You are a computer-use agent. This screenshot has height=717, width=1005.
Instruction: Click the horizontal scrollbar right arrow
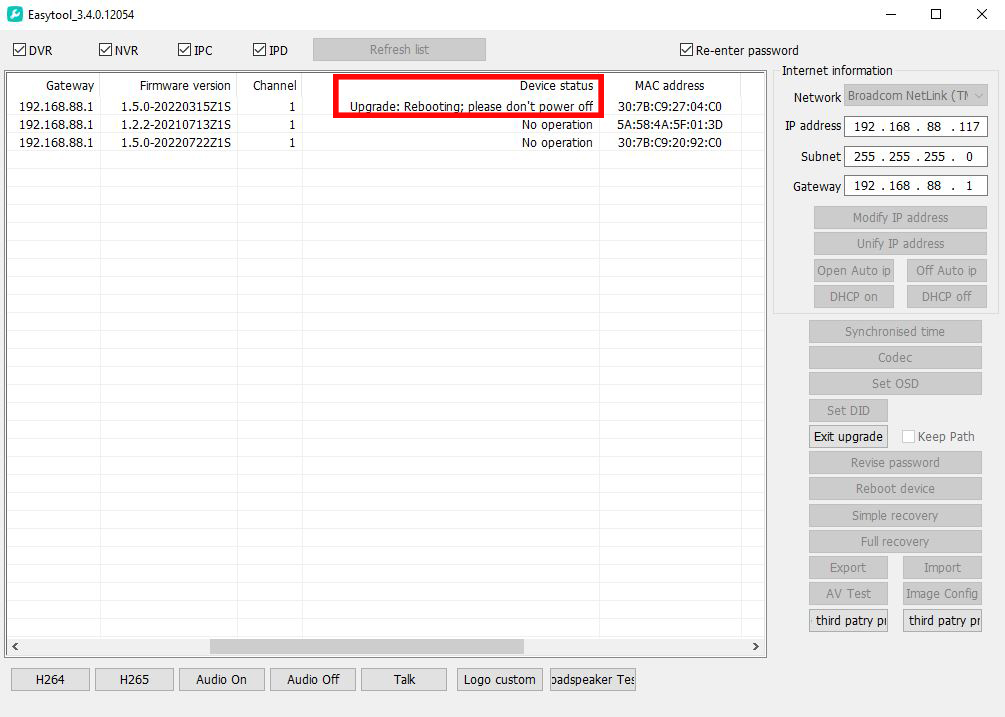(x=756, y=647)
